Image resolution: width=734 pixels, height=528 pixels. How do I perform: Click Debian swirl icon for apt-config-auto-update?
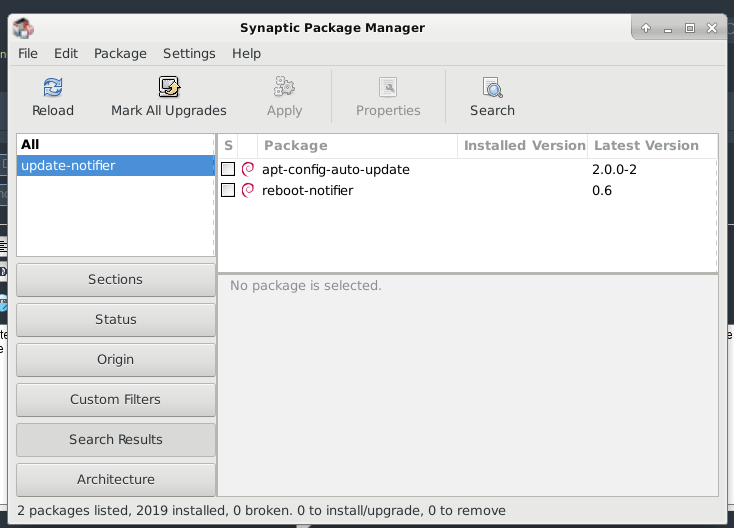[x=248, y=169]
